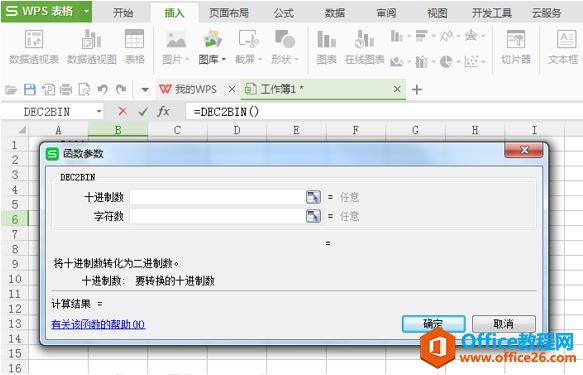Click the area chart type icon

click(x=397, y=61)
